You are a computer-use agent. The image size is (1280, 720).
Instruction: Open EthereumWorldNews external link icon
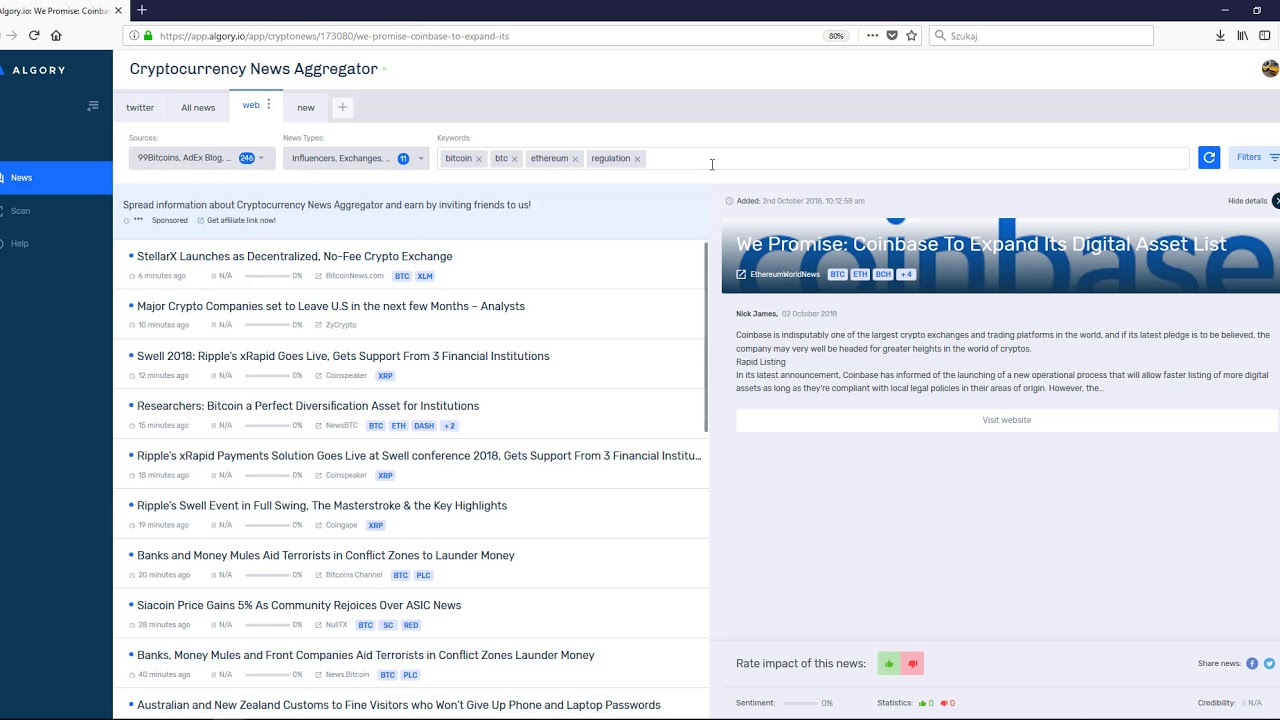[x=741, y=274]
